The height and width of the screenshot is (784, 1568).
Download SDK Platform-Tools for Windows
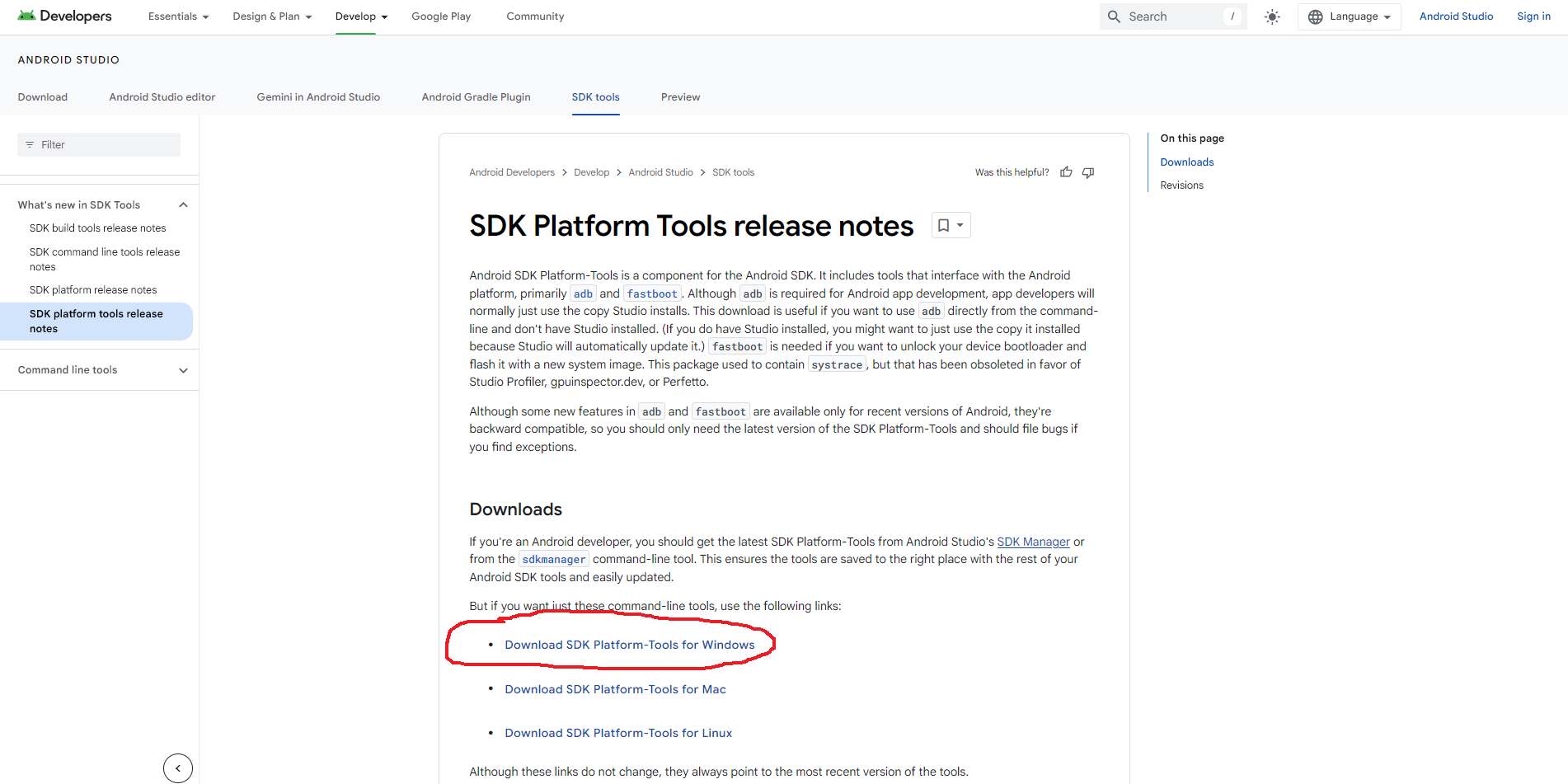pyautogui.click(x=630, y=645)
